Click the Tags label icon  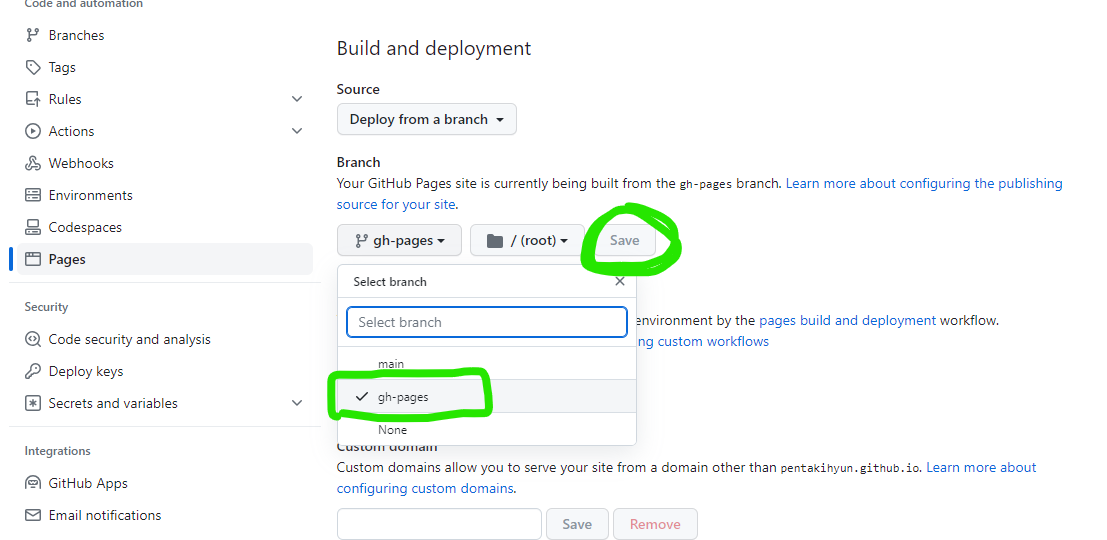[32, 67]
